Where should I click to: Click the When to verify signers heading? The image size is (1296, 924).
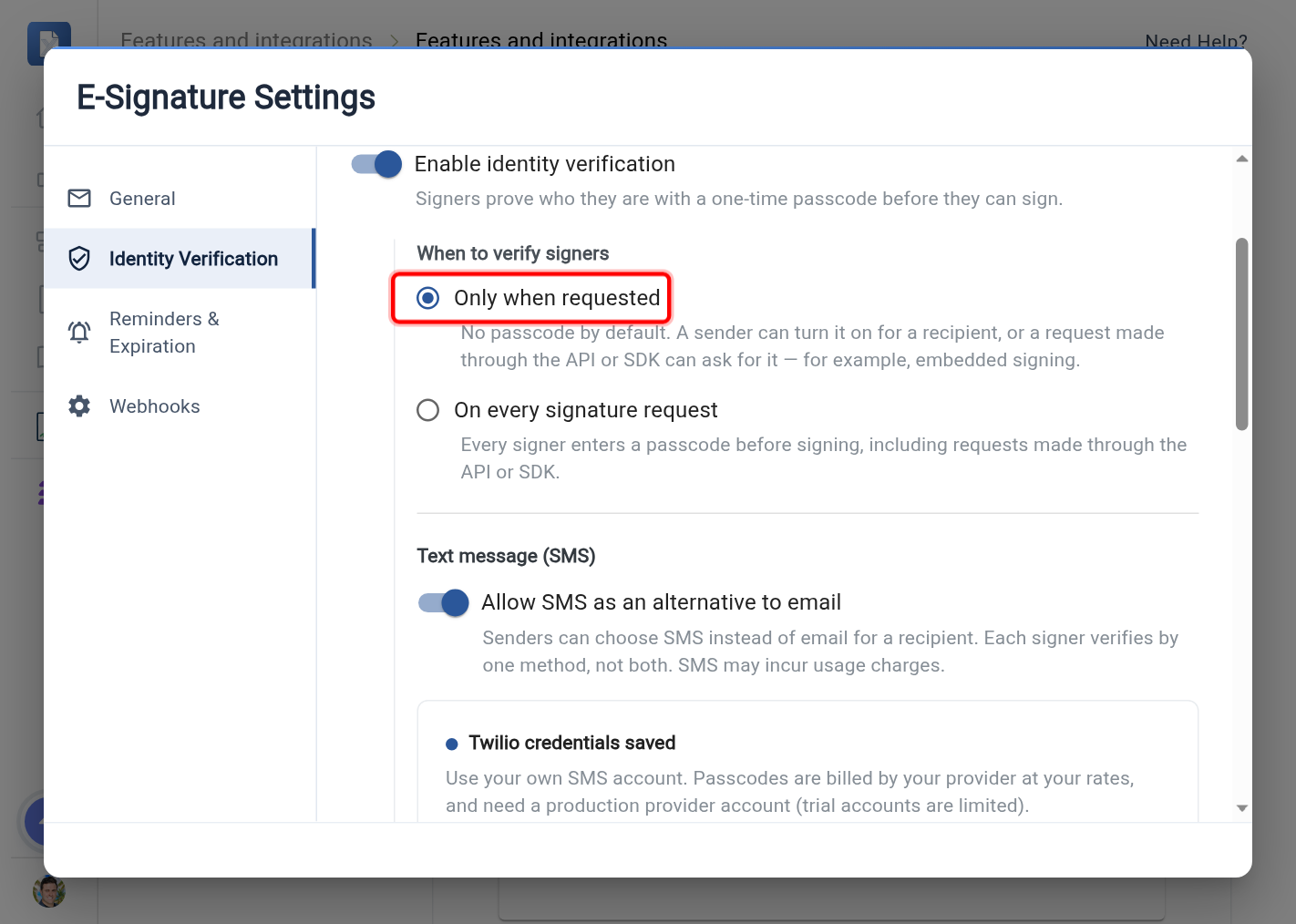513,253
